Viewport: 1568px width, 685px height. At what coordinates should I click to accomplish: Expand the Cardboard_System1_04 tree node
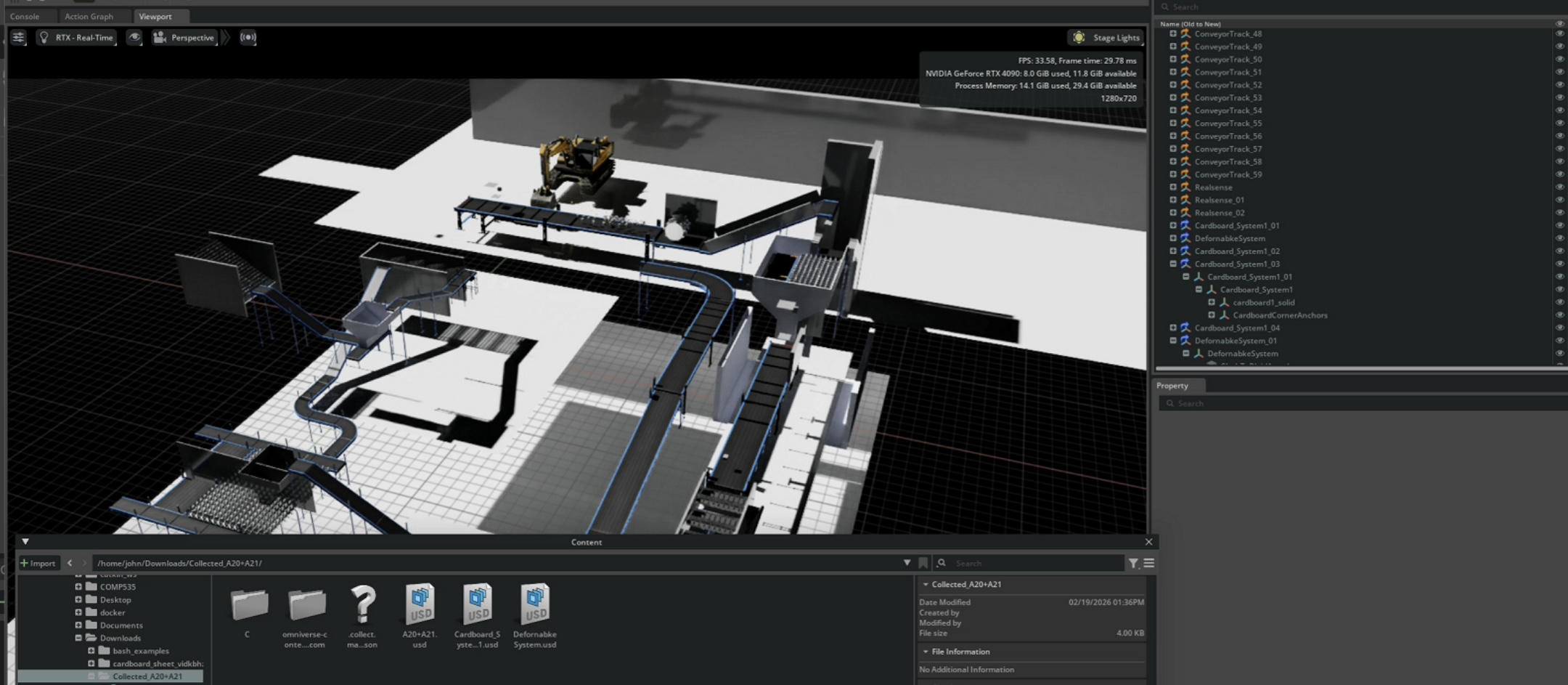[x=1173, y=328]
